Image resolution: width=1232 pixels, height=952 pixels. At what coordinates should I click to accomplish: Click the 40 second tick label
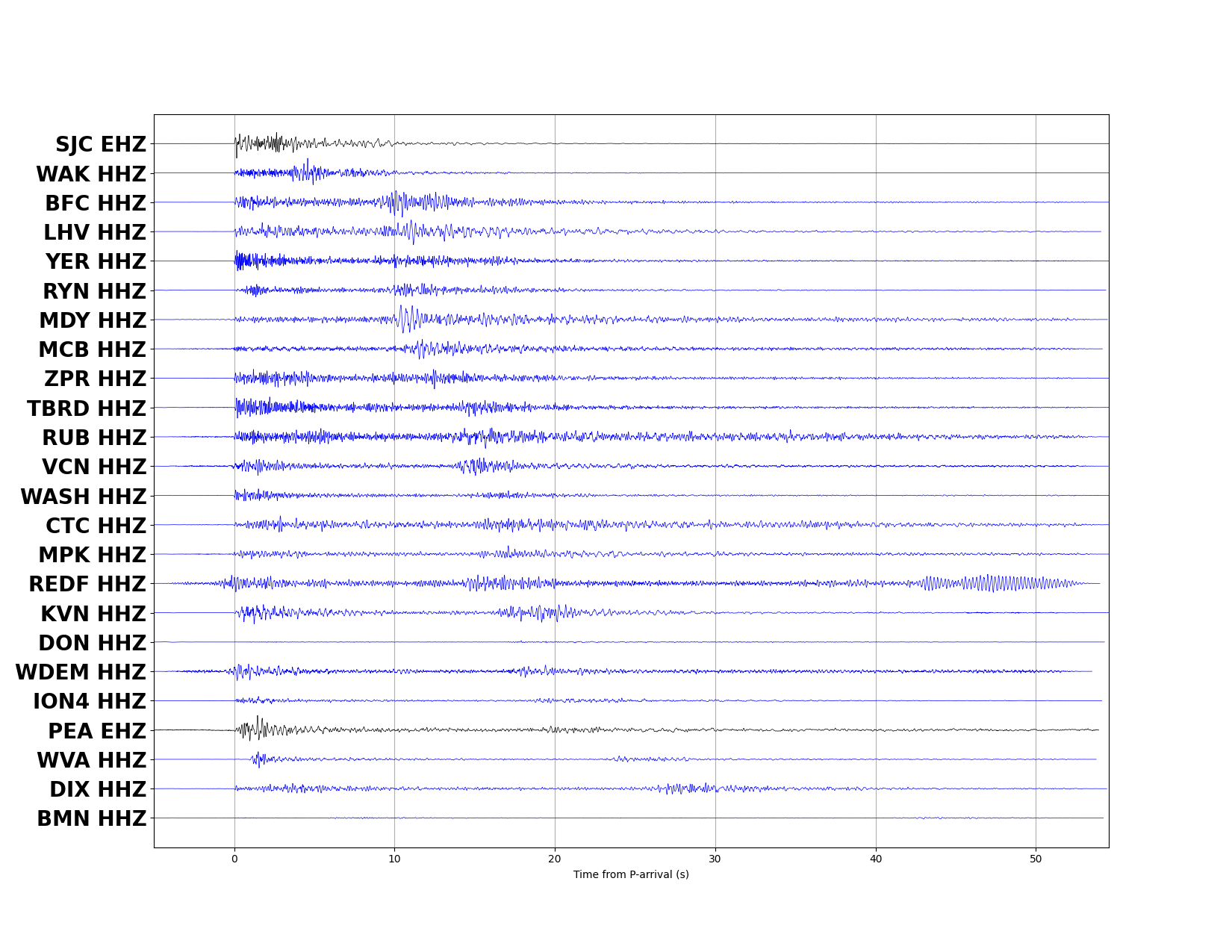(x=876, y=859)
